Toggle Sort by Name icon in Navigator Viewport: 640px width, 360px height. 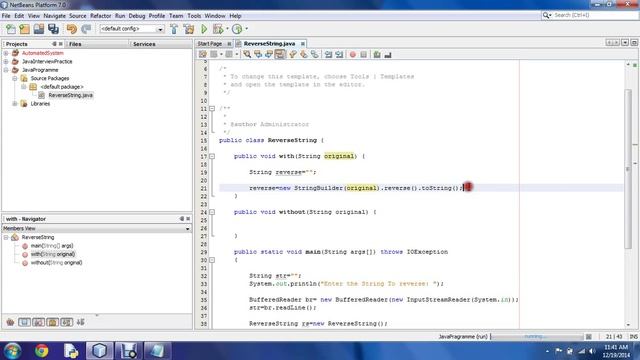click(x=67, y=322)
